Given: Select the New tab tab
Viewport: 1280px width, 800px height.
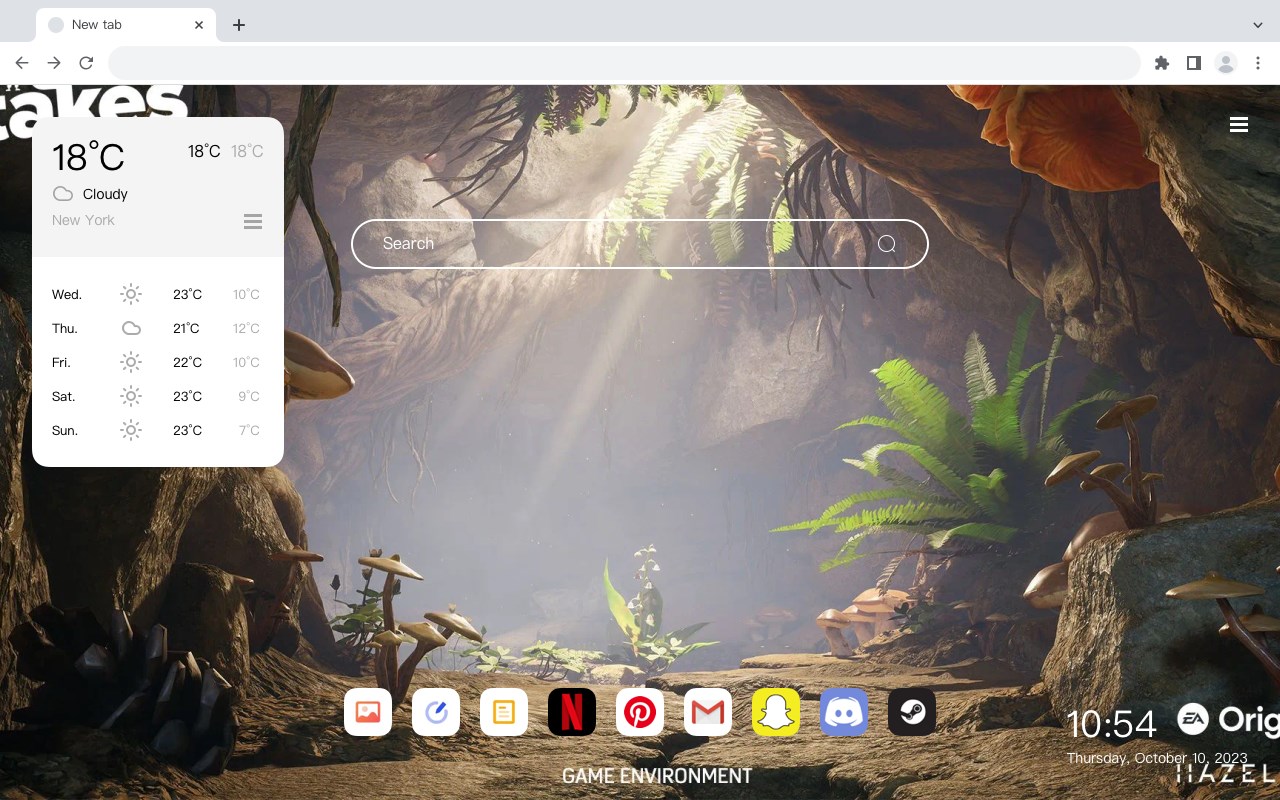Looking at the screenshot, I should (x=126, y=25).
